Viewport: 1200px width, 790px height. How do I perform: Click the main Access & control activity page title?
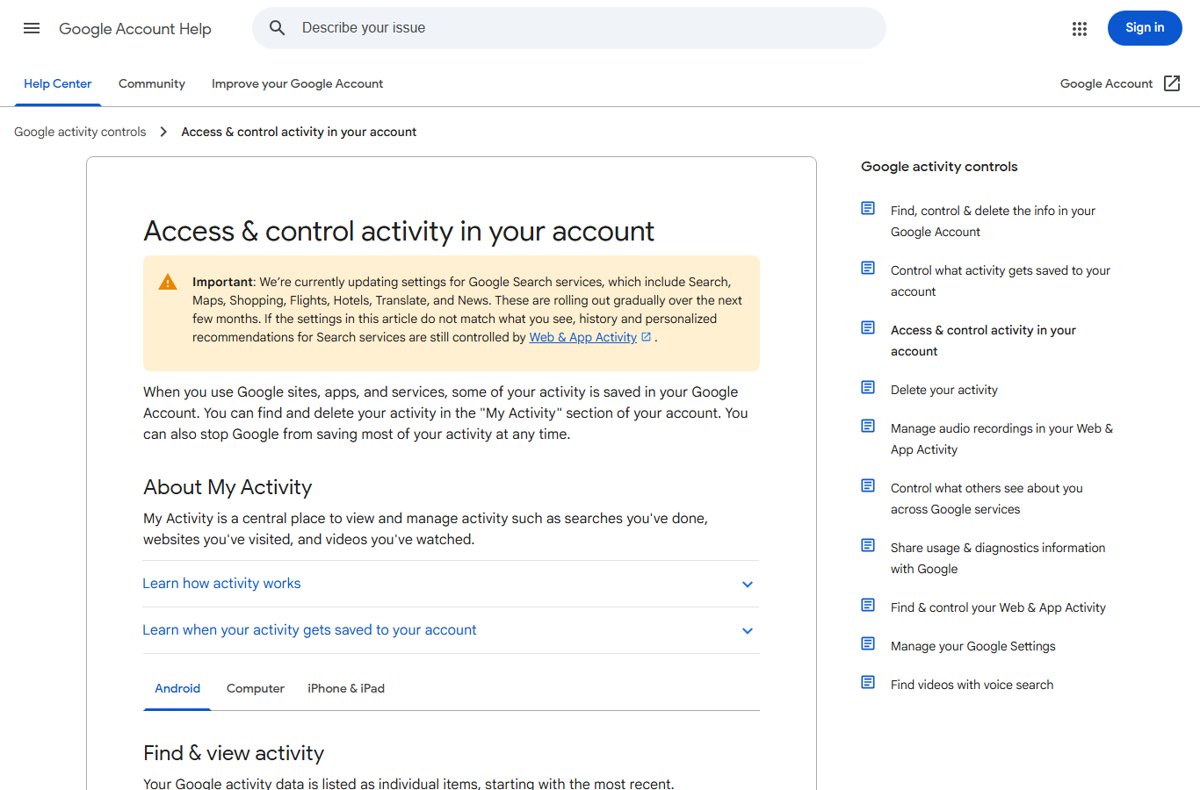(x=398, y=231)
